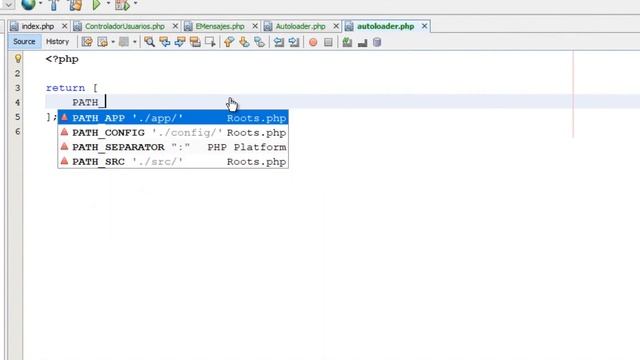Switch to Source view
Image resolution: width=640 pixels, height=360 pixels.
(x=24, y=42)
